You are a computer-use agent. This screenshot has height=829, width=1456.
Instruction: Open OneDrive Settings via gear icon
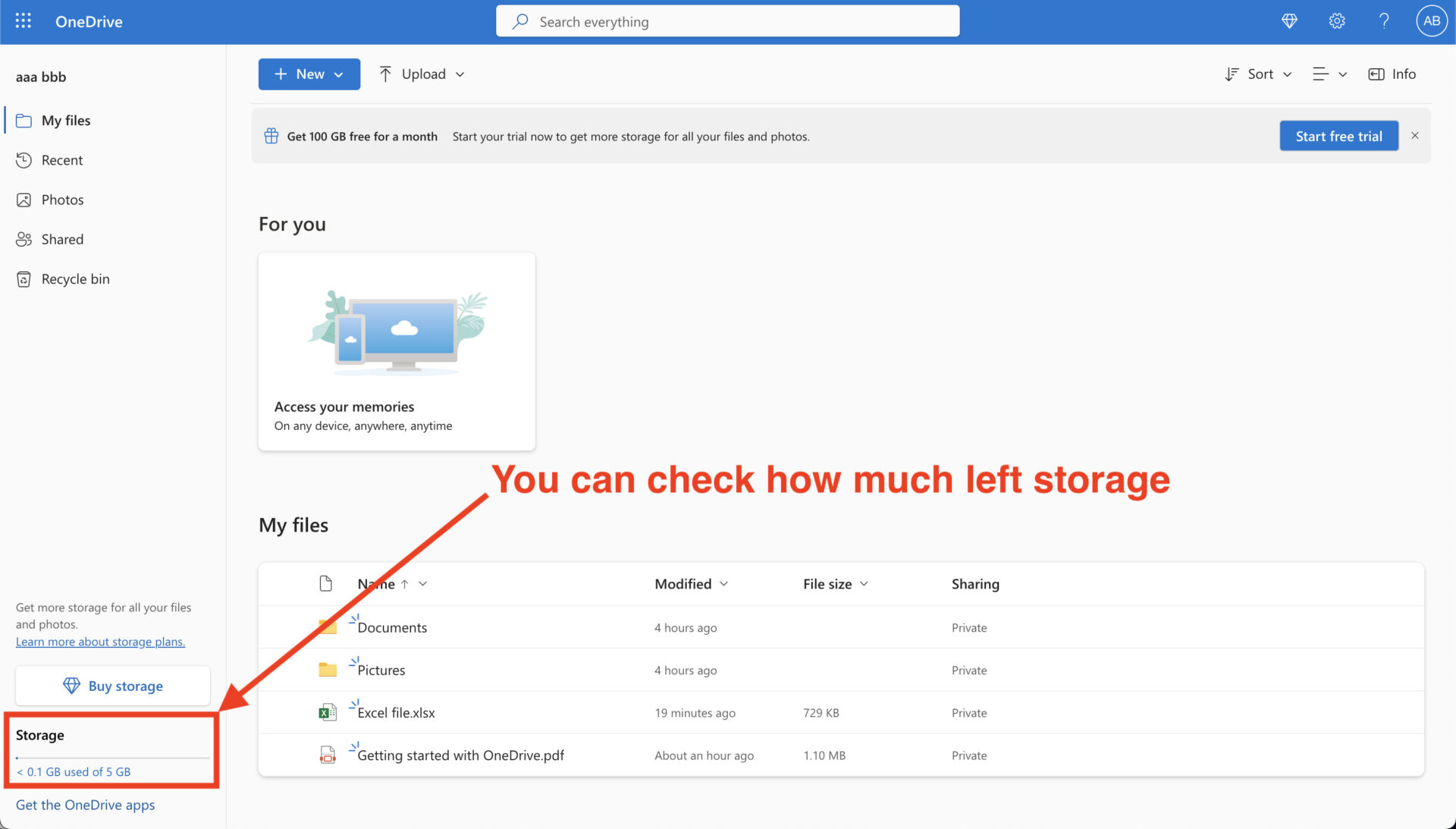(x=1336, y=21)
